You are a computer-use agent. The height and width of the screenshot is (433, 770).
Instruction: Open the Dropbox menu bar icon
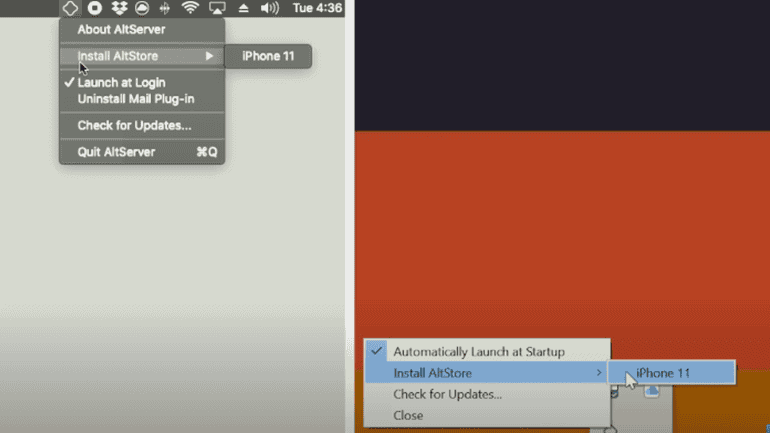pyautogui.click(x=119, y=8)
